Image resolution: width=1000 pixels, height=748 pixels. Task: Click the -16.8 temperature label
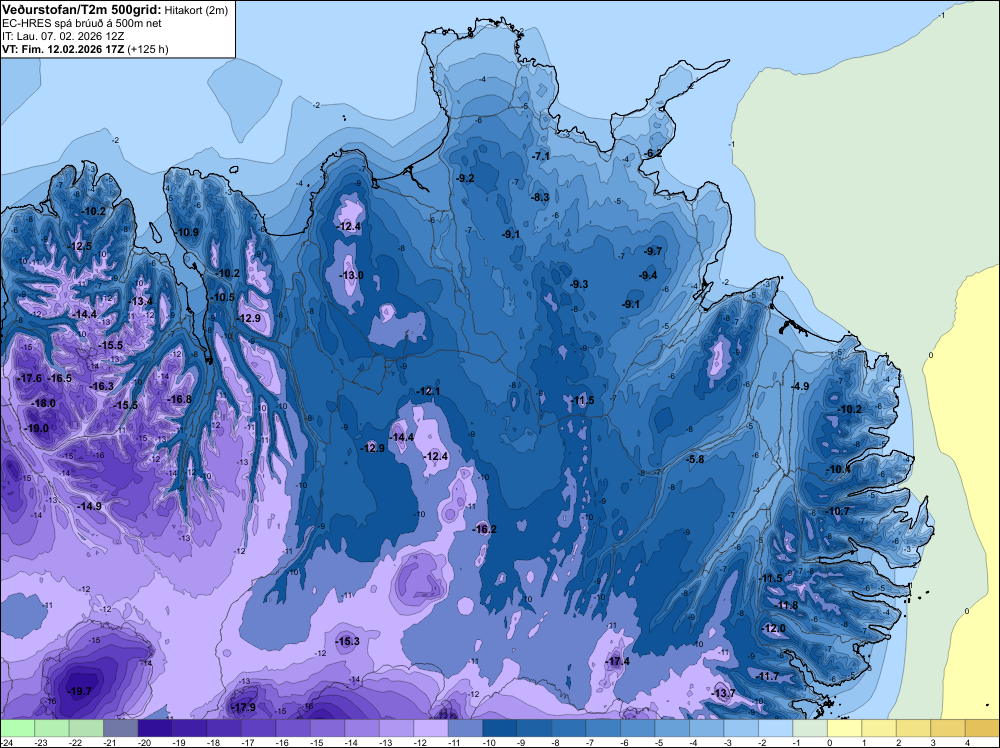179,399
